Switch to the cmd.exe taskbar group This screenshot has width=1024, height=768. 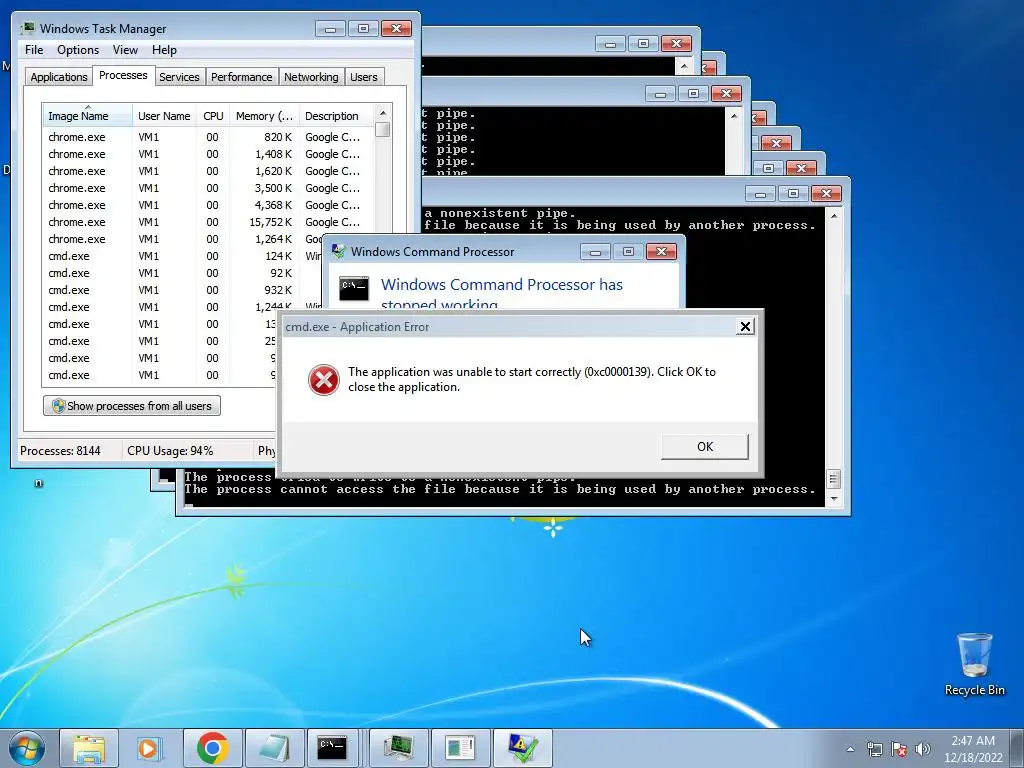tap(332, 748)
